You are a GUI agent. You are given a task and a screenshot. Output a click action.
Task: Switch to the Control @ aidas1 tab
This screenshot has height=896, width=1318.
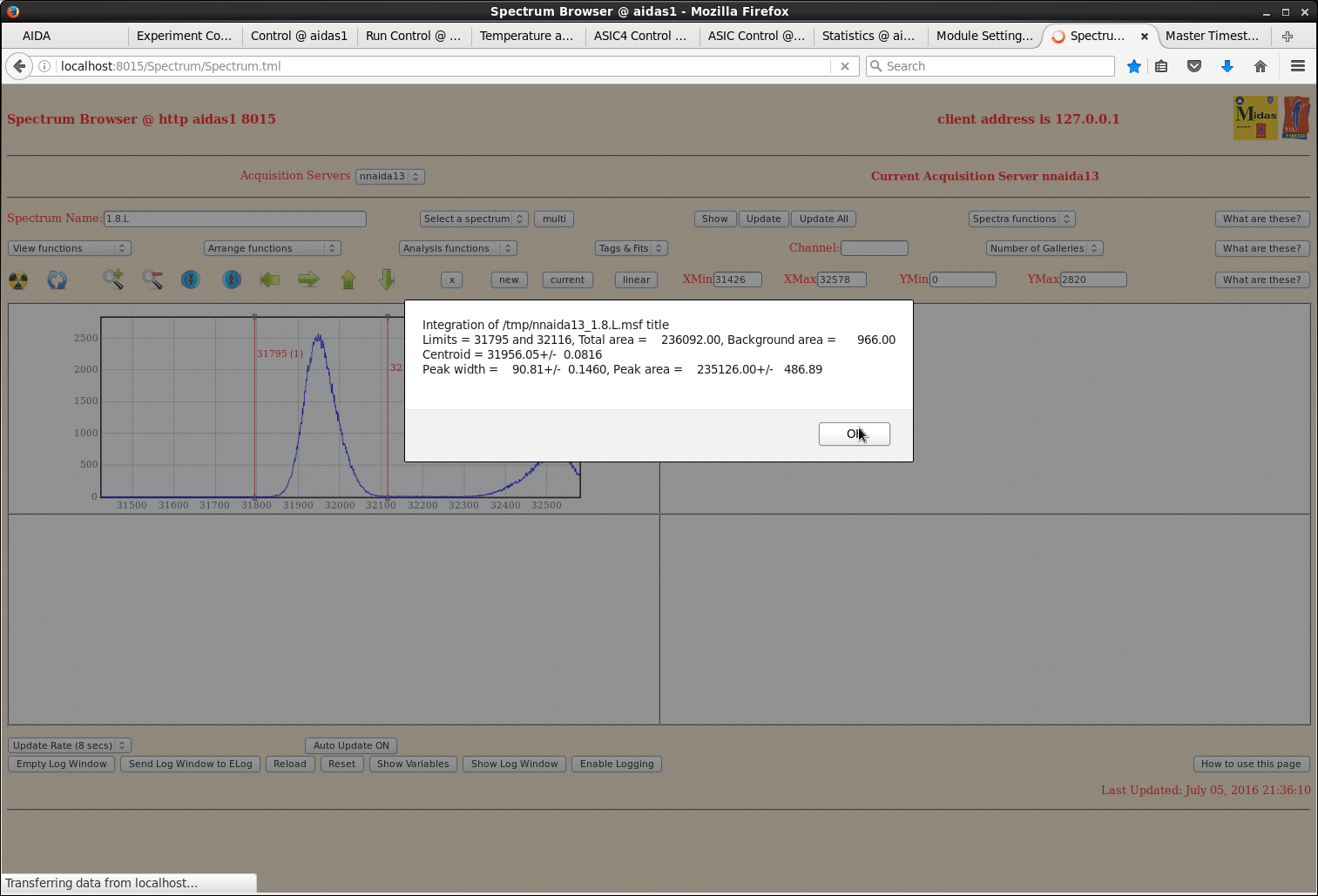coord(299,36)
